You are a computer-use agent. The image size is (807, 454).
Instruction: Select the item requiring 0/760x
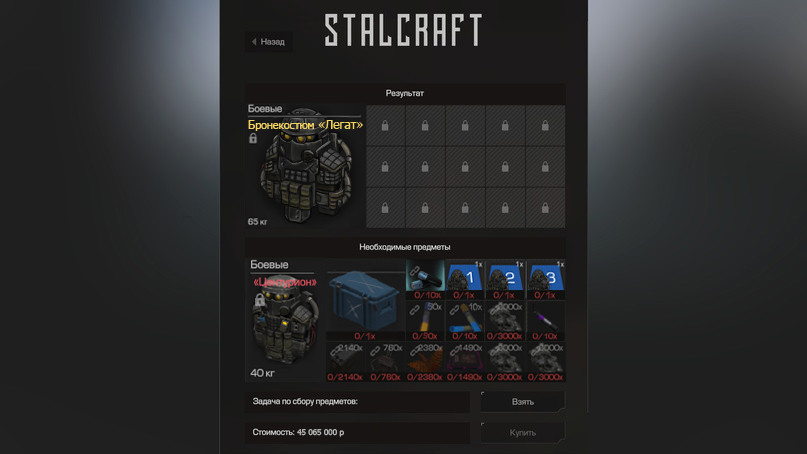click(x=385, y=362)
